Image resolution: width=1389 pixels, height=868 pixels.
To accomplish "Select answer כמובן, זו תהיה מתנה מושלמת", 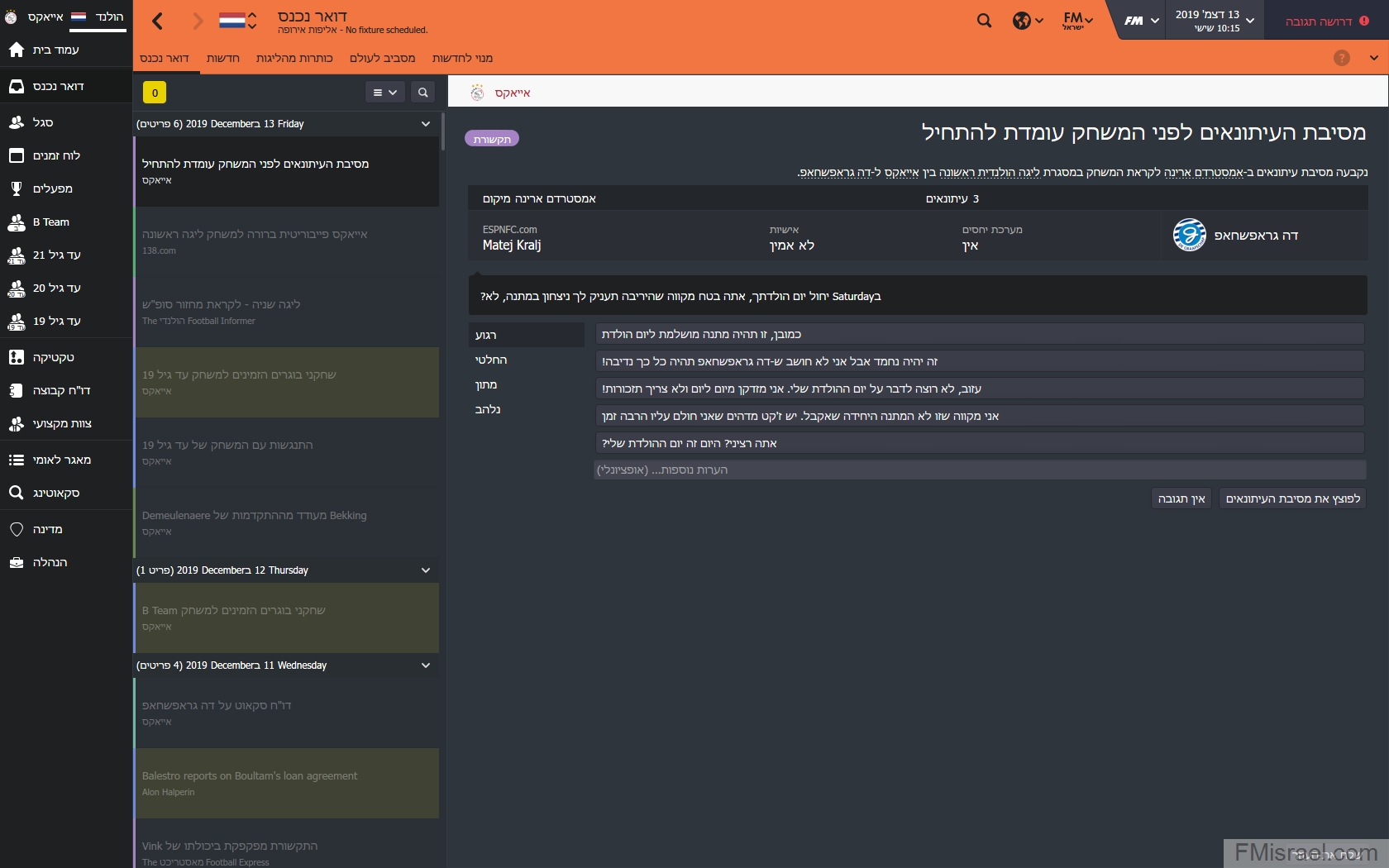I will pos(980,334).
